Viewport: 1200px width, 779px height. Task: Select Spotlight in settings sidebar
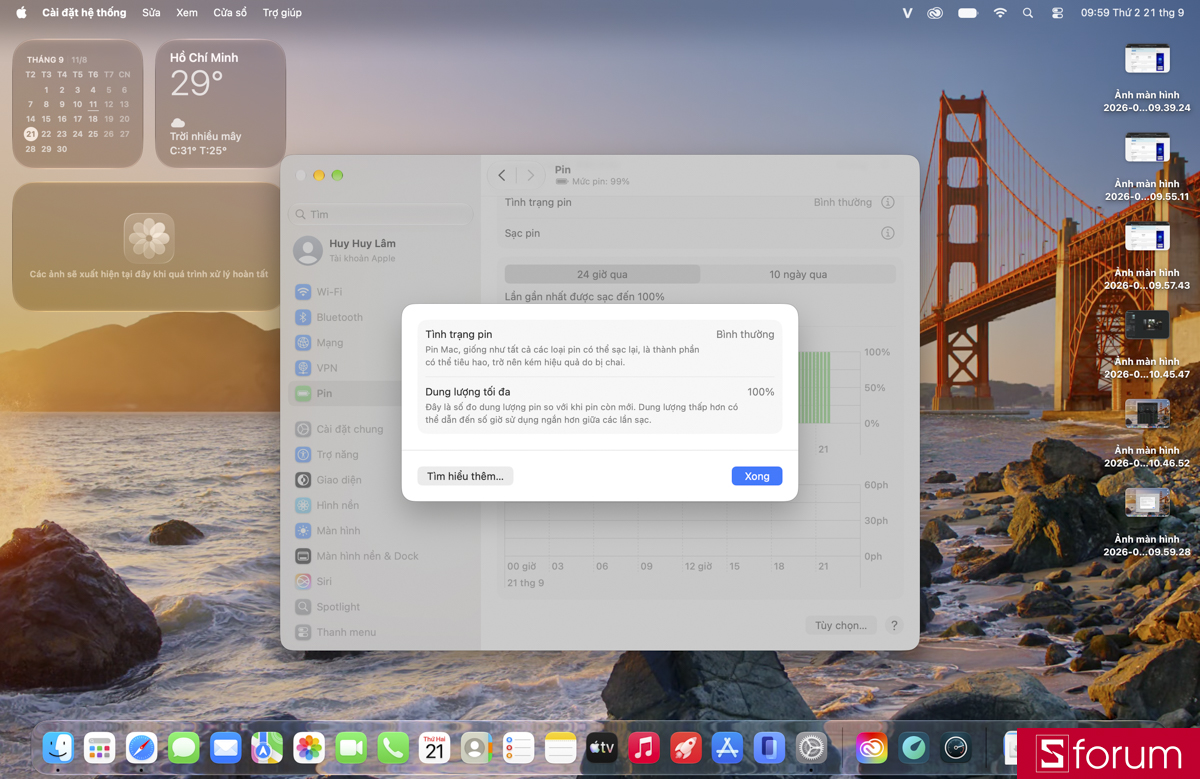380,607
